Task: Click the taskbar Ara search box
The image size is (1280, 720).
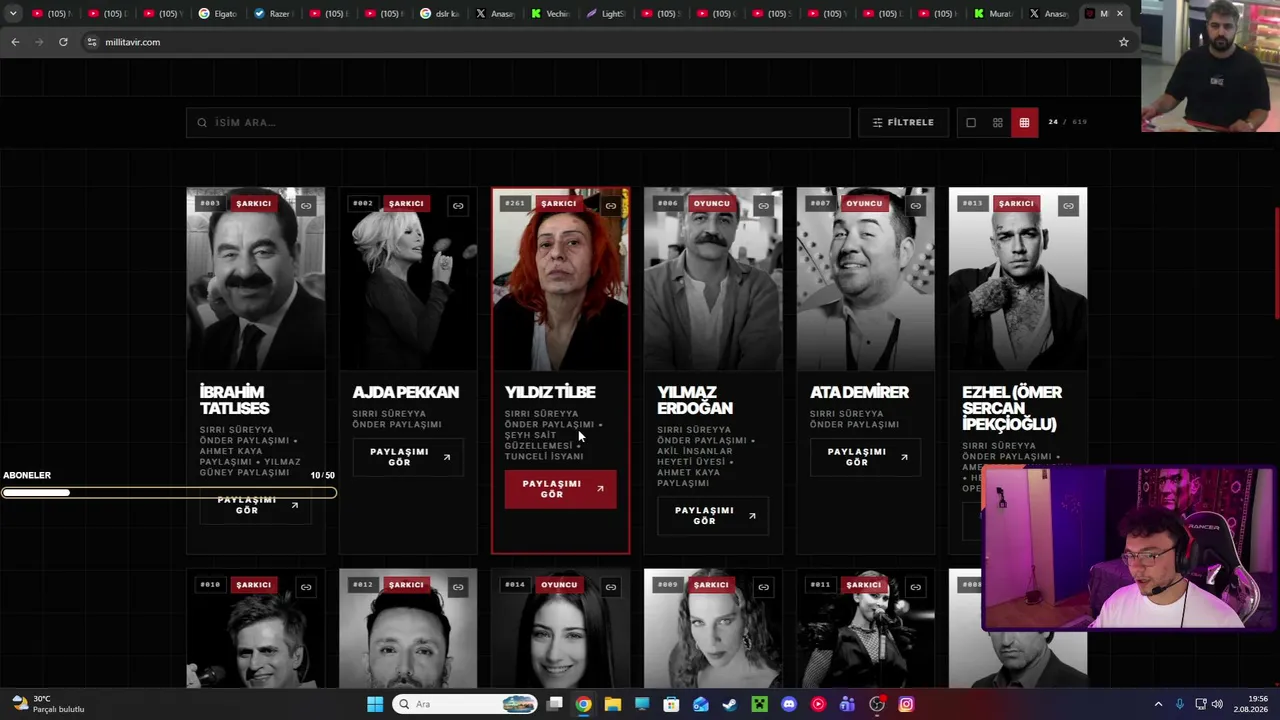Action: [465, 704]
